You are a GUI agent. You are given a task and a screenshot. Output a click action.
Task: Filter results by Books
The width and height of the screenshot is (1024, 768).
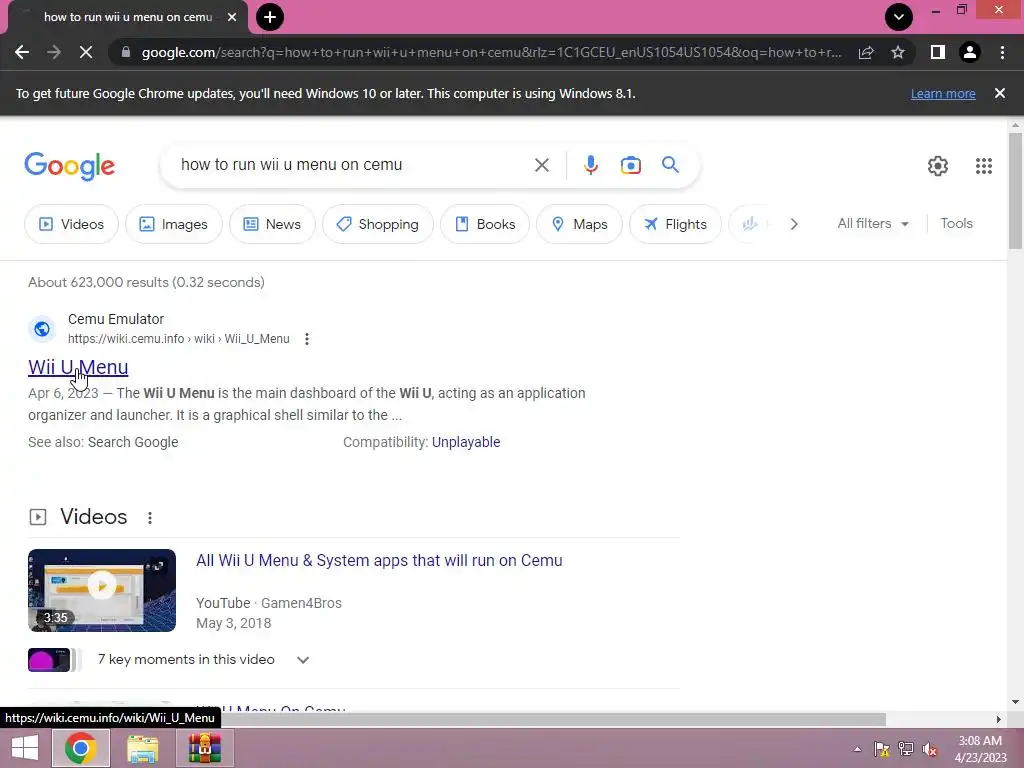click(485, 224)
